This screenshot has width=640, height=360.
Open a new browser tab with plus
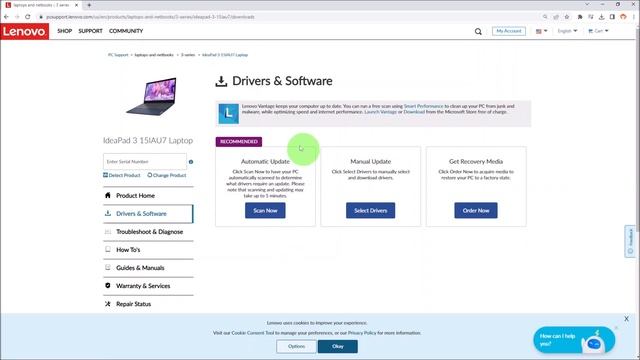[89, 5]
